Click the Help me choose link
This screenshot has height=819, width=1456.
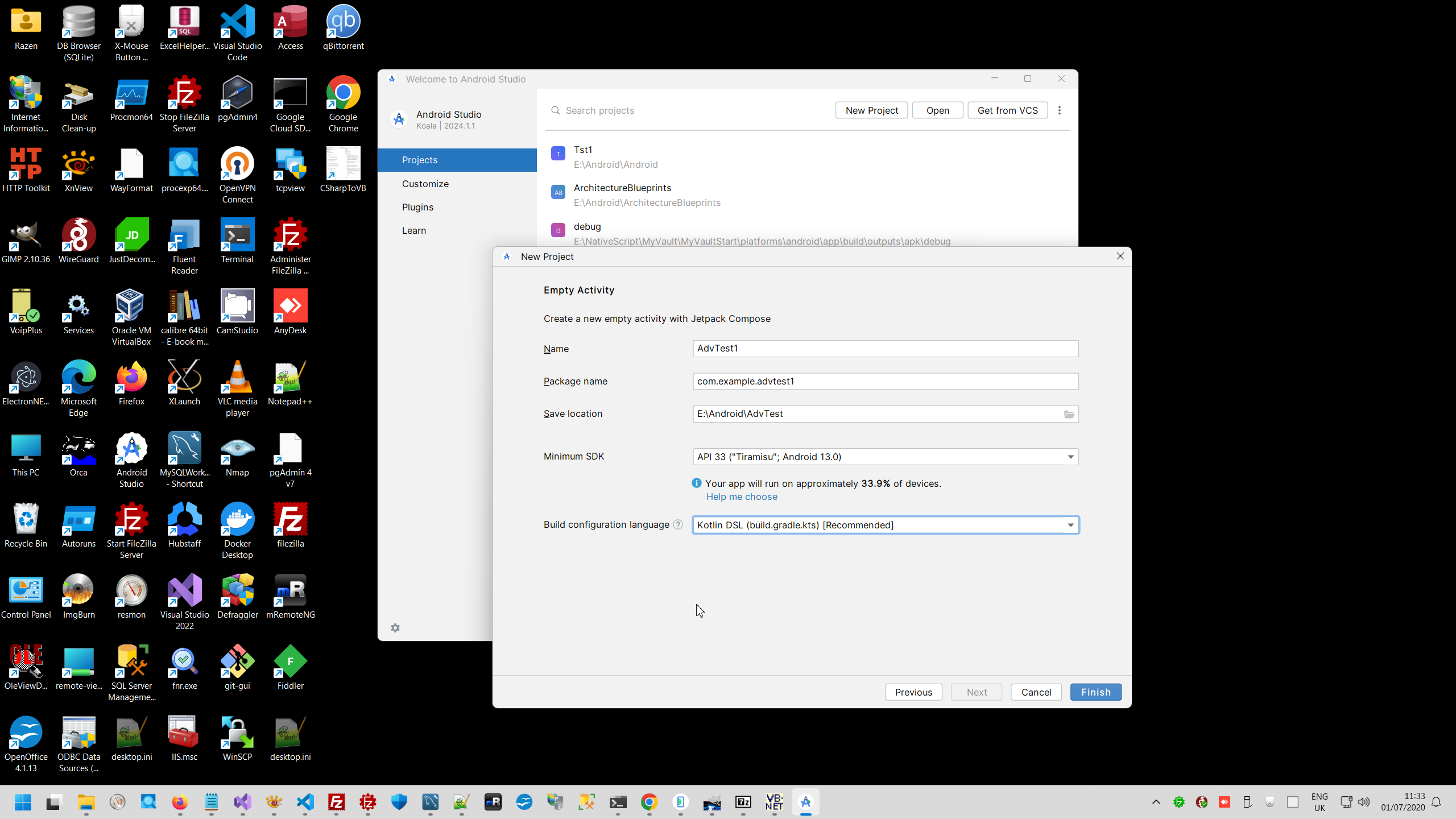click(x=742, y=497)
